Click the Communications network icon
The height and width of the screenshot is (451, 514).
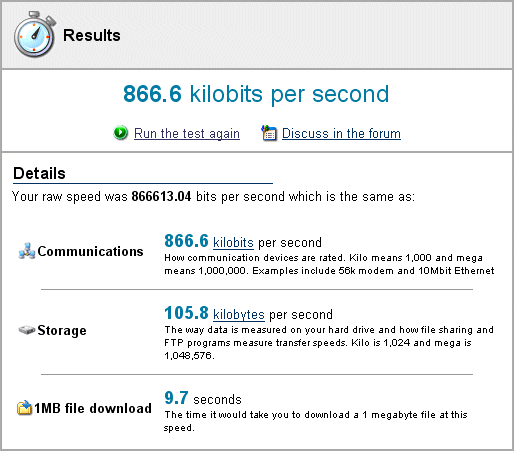(27, 251)
